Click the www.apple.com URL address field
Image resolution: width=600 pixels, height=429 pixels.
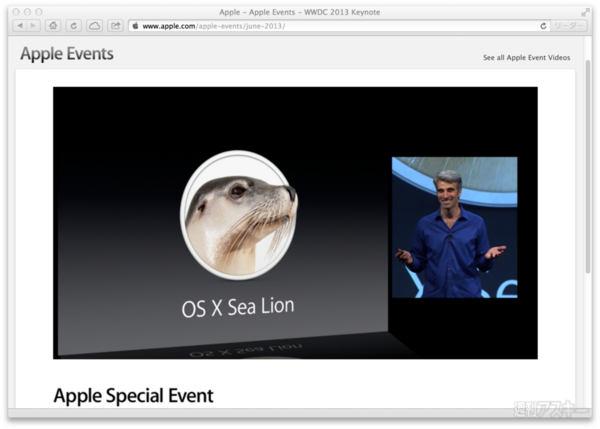339,26
